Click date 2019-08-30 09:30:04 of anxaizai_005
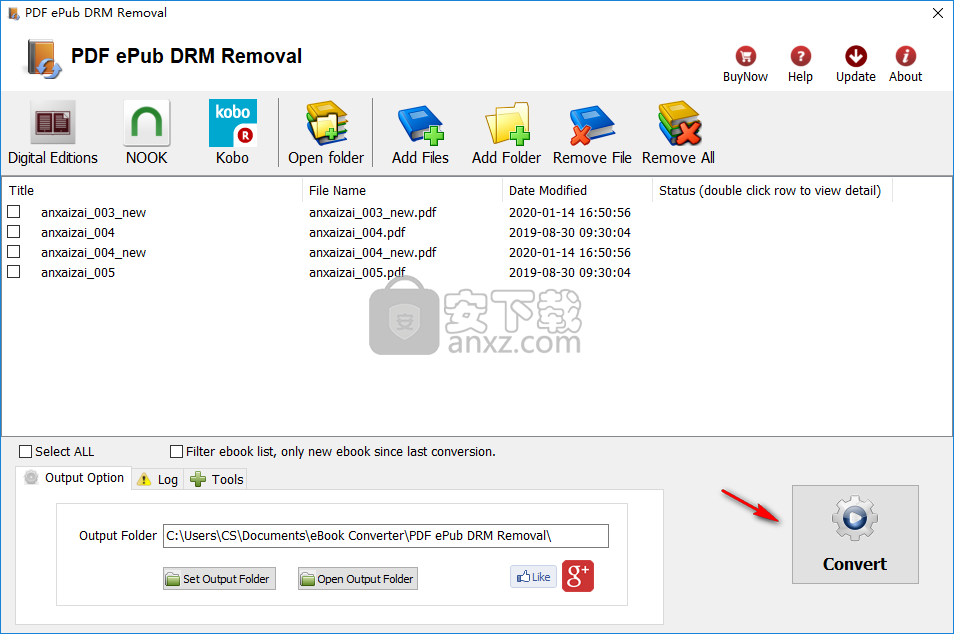Viewport: 954px width, 634px height. coord(569,273)
